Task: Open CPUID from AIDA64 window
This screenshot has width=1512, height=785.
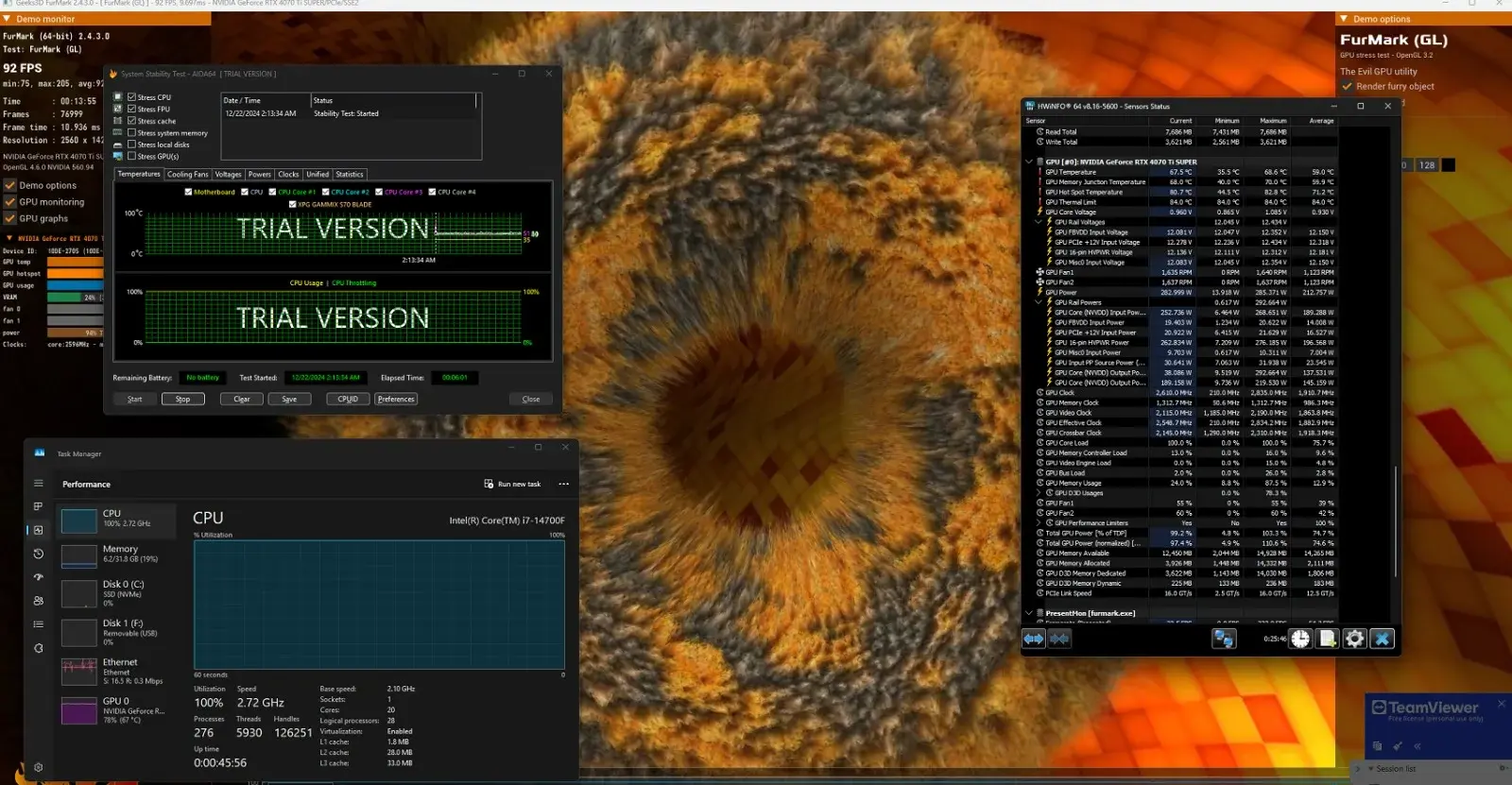Action: click(x=348, y=400)
